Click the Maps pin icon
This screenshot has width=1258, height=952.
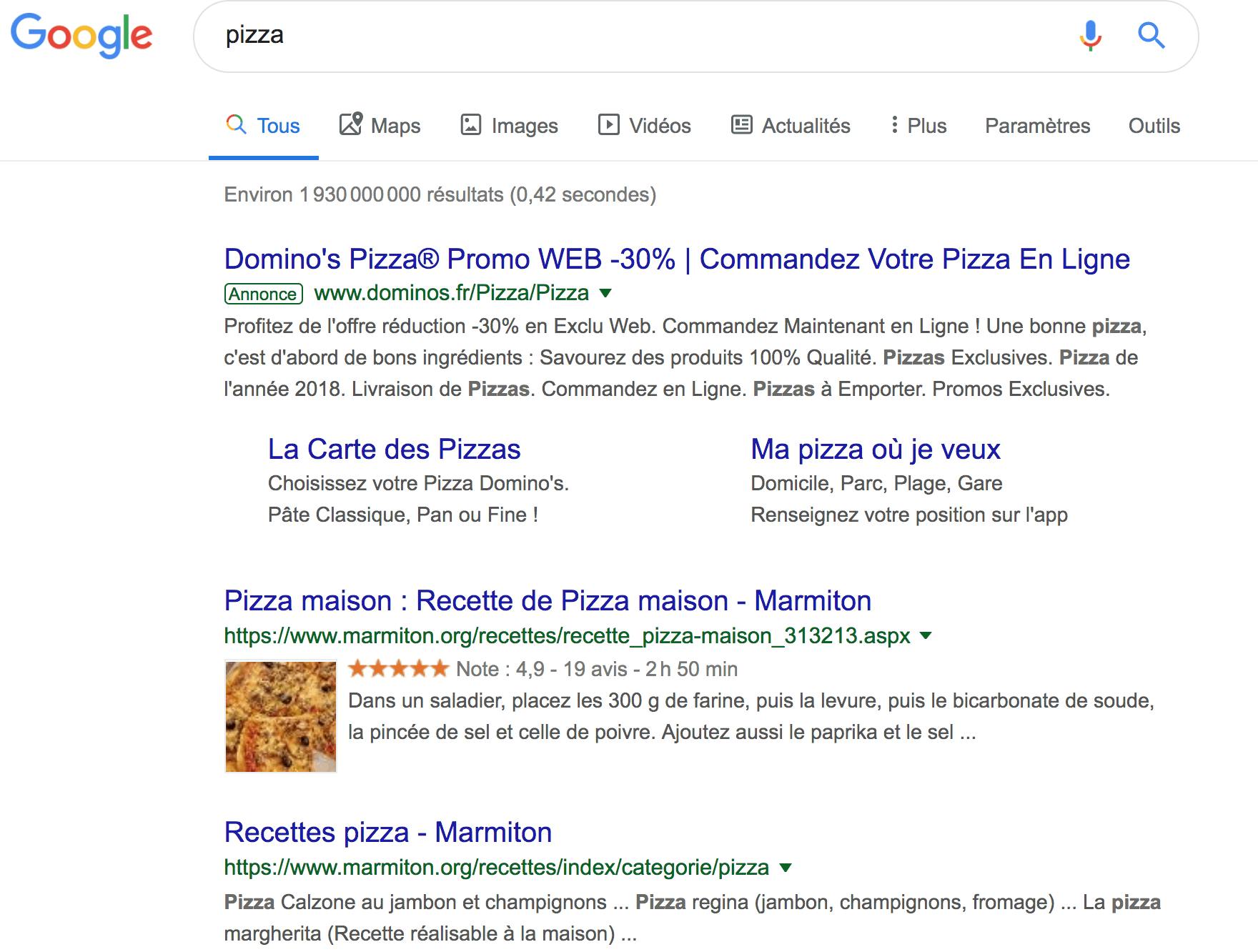click(x=351, y=124)
